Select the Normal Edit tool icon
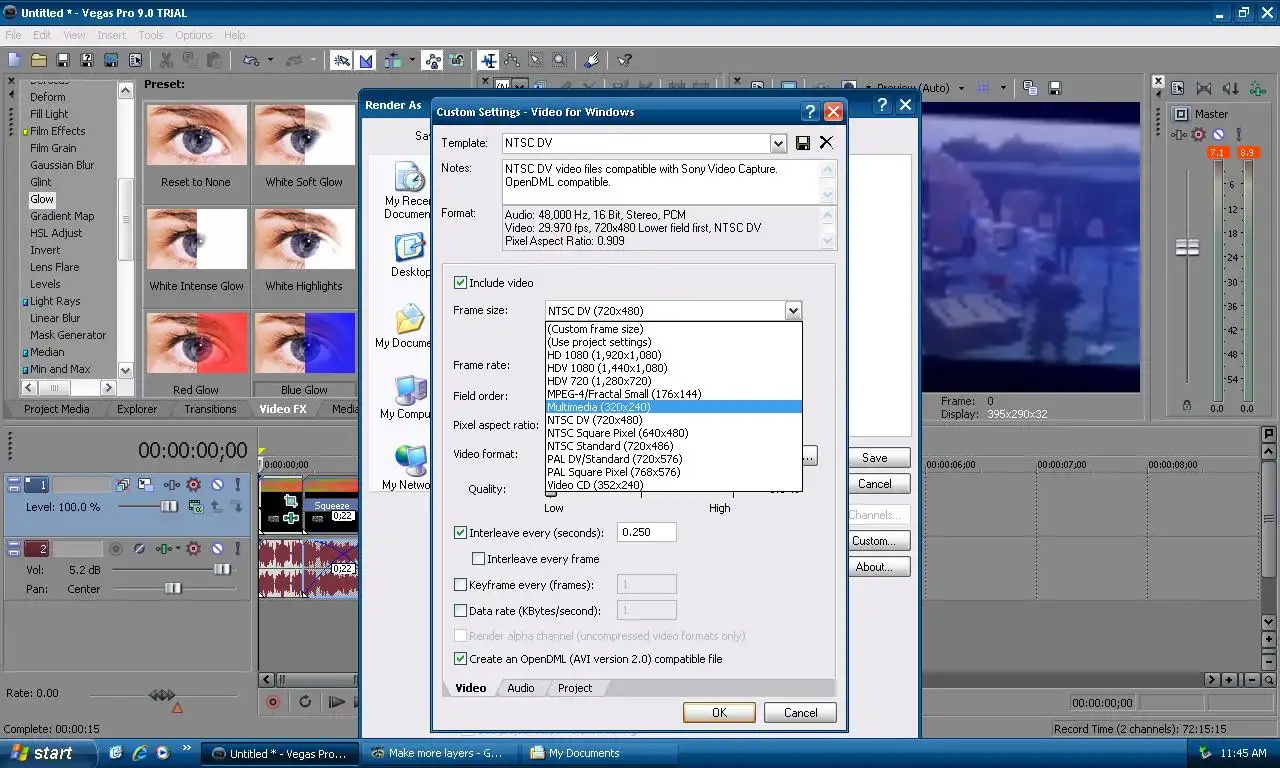This screenshot has width=1280, height=768. coord(488,60)
